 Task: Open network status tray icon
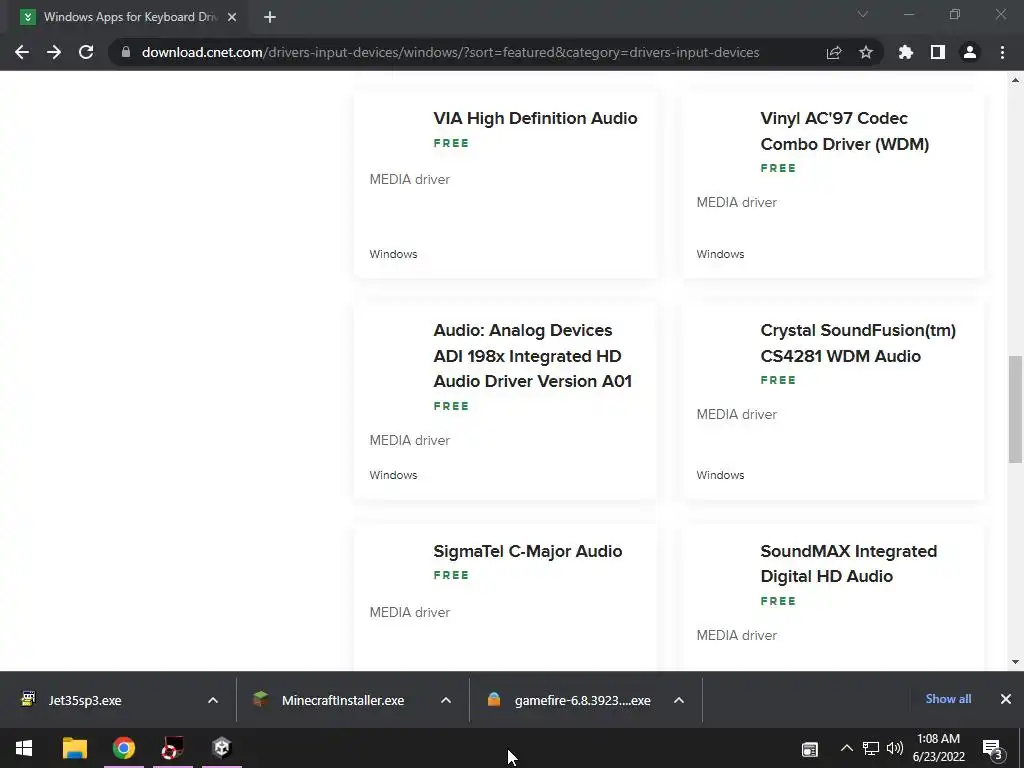tap(871, 748)
